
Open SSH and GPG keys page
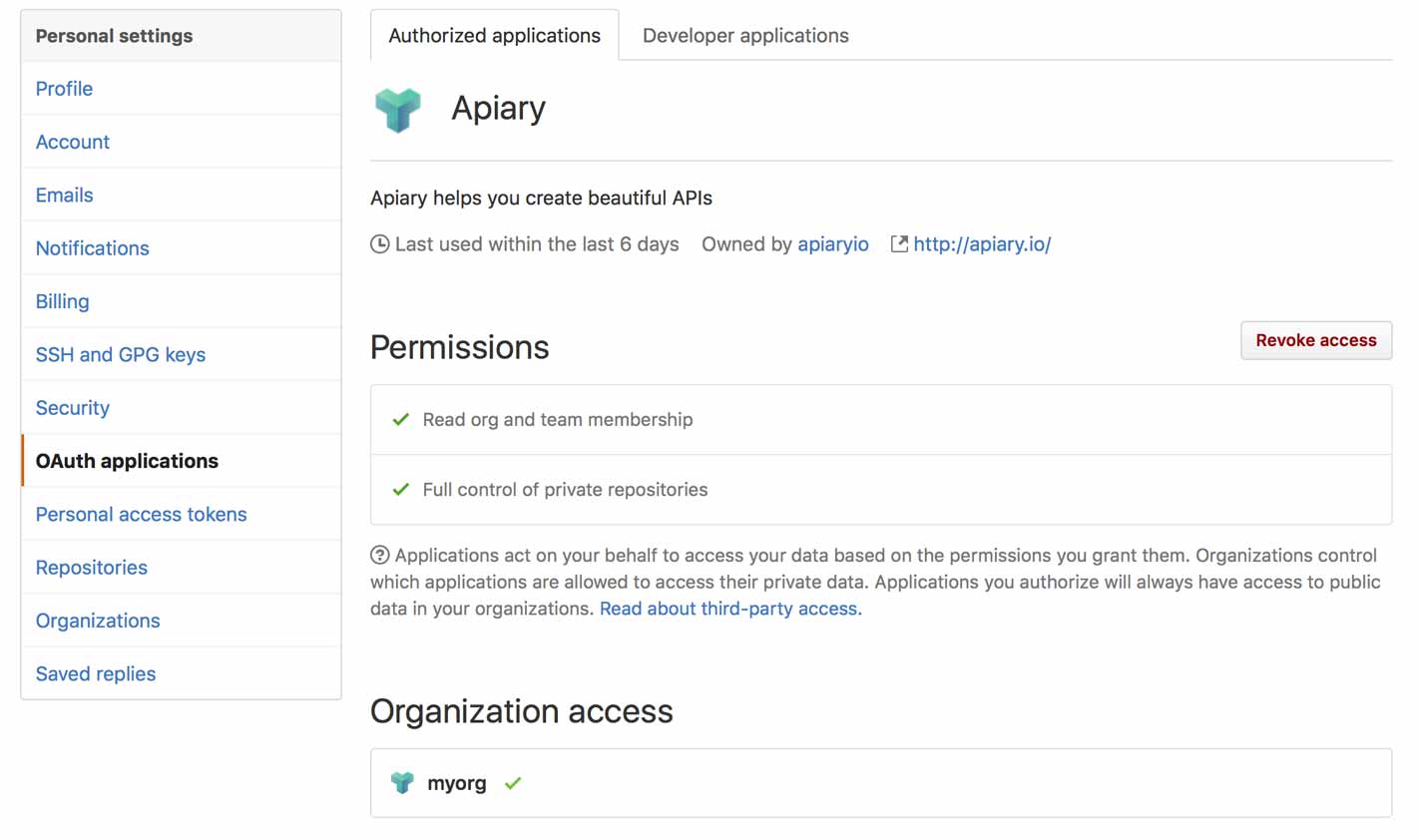(x=181, y=354)
